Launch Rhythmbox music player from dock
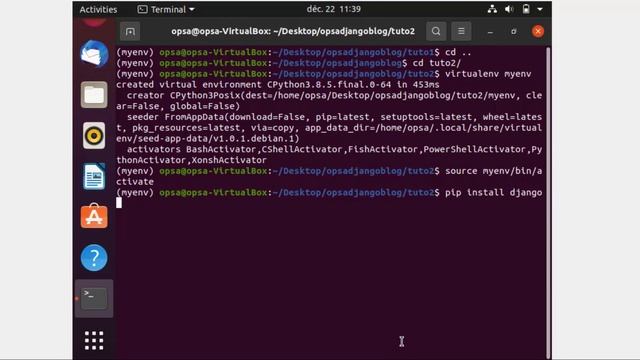The height and width of the screenshot is (360, 640). click(x=94, y=136)
